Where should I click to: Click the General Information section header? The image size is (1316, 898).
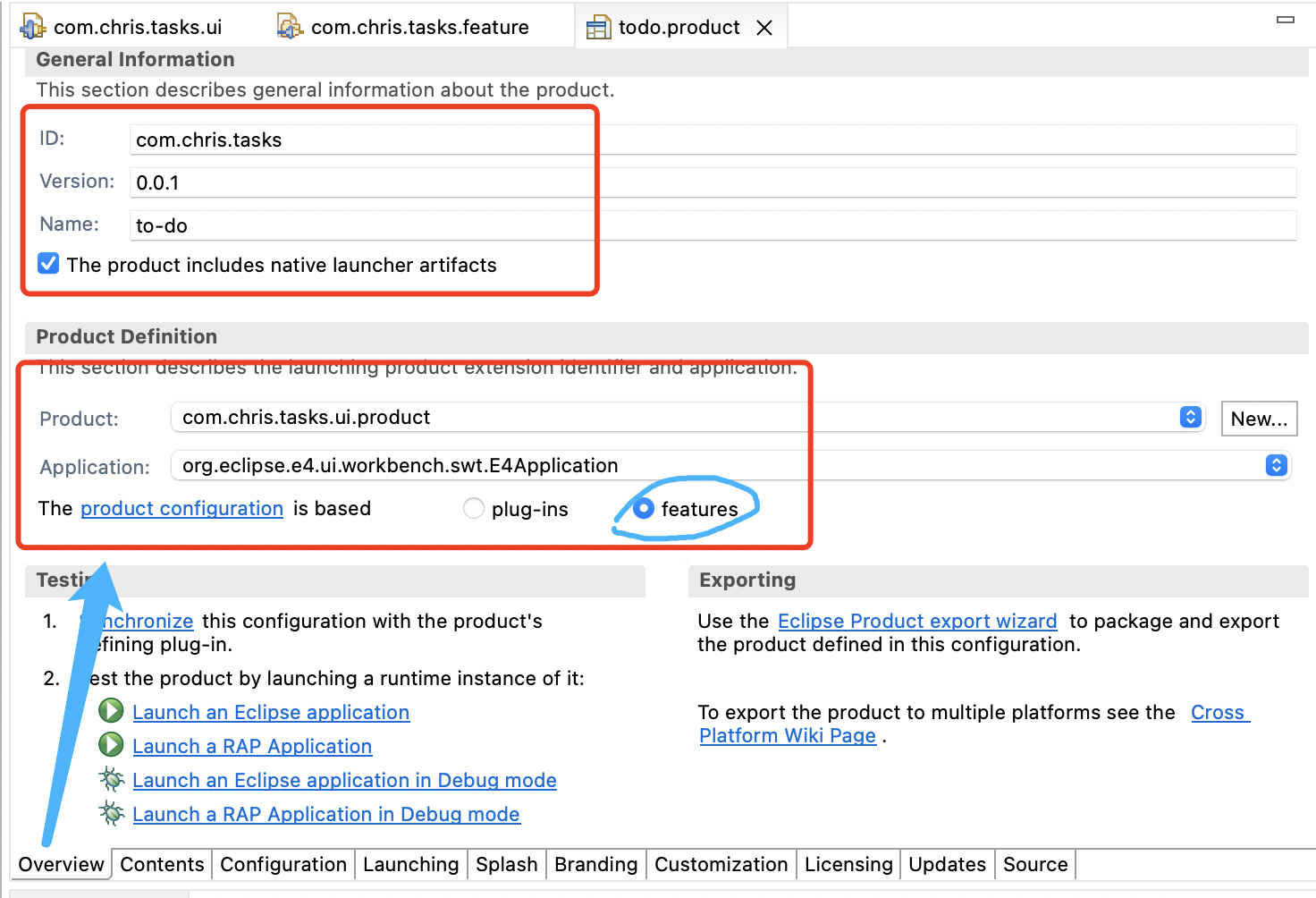[135, 59]
